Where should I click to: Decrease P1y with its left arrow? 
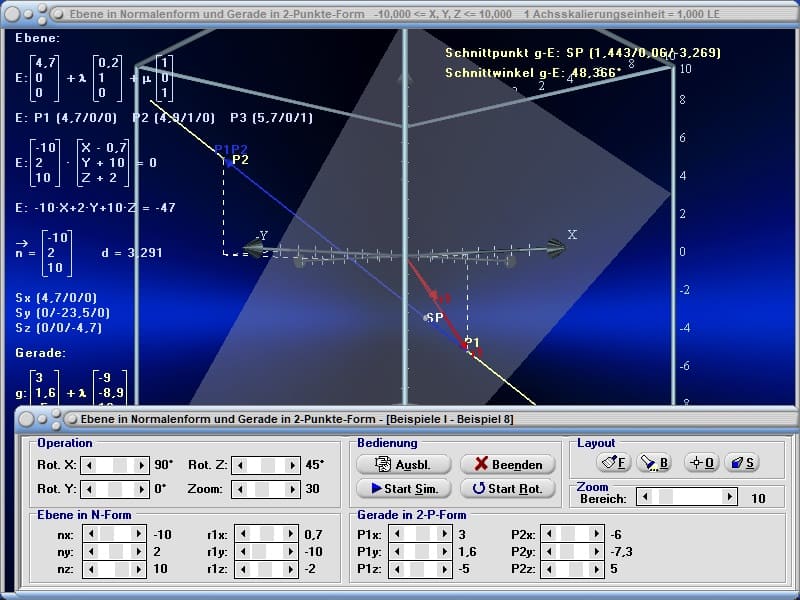(x=397, y=552)
